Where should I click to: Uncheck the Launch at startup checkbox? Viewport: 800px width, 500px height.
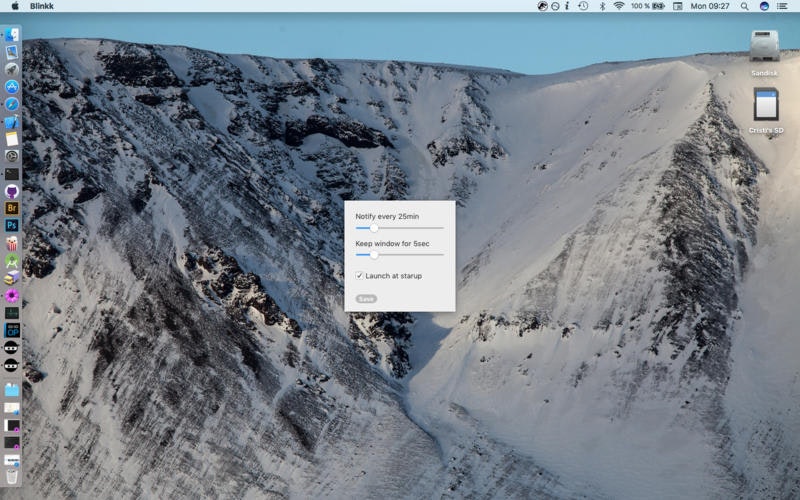[x=359, y=276]
